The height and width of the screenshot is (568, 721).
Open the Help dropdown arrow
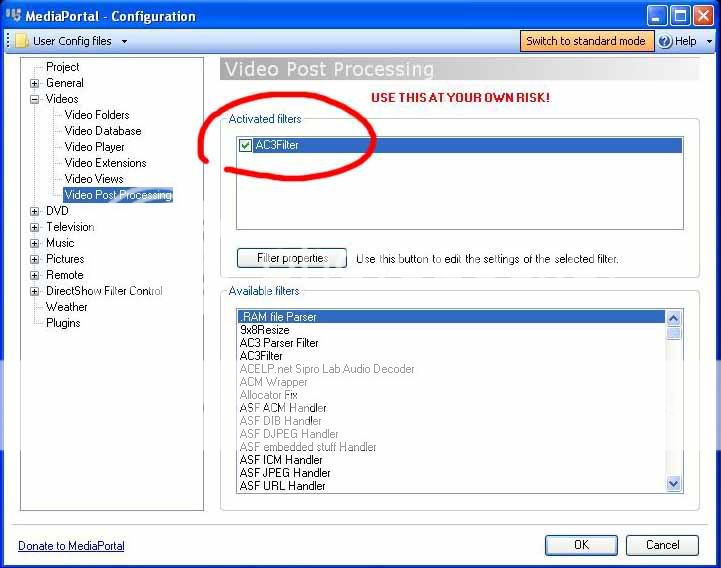[709, 42]
